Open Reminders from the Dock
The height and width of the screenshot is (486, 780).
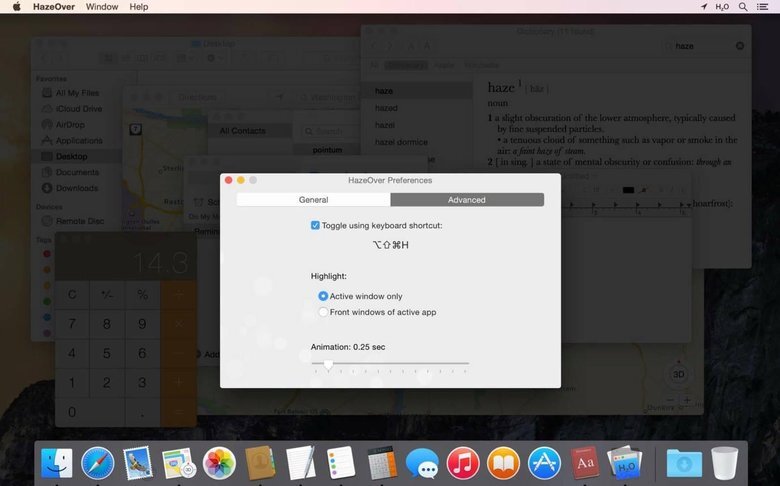(x=341, y=463)
